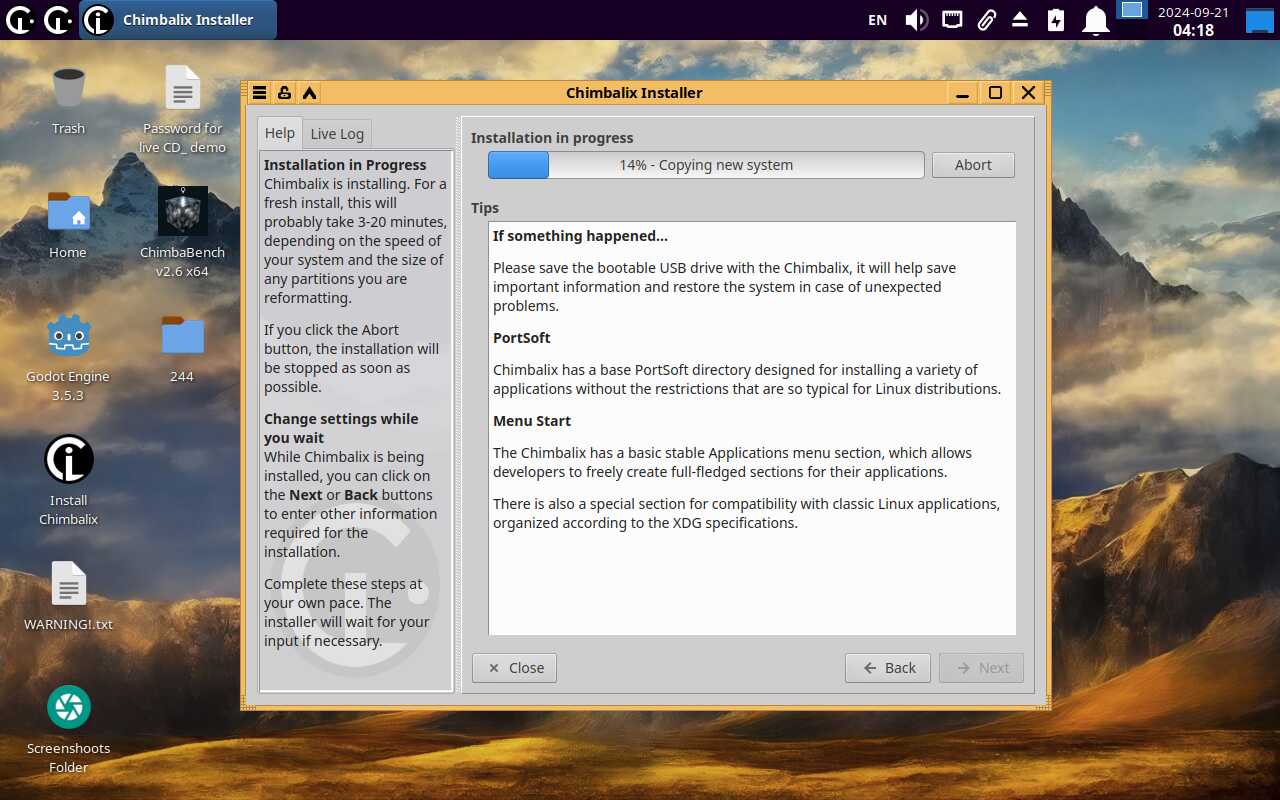
Task: Click the greyed Next button
Action: point(981,668)
